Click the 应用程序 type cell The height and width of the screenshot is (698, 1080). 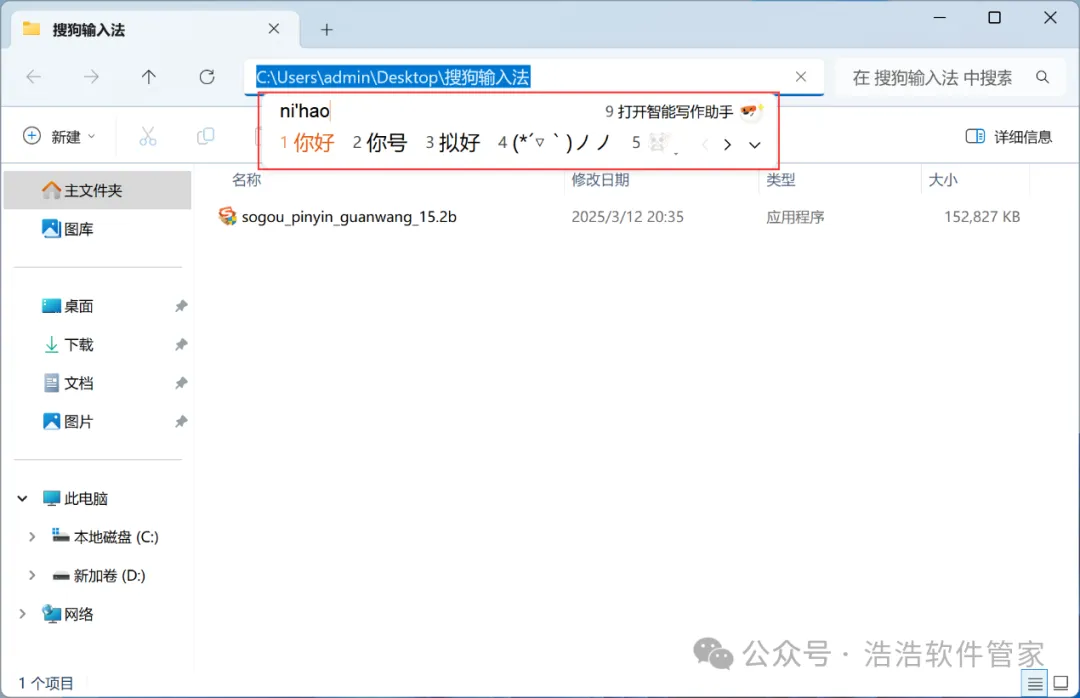(x=795, y=217)
